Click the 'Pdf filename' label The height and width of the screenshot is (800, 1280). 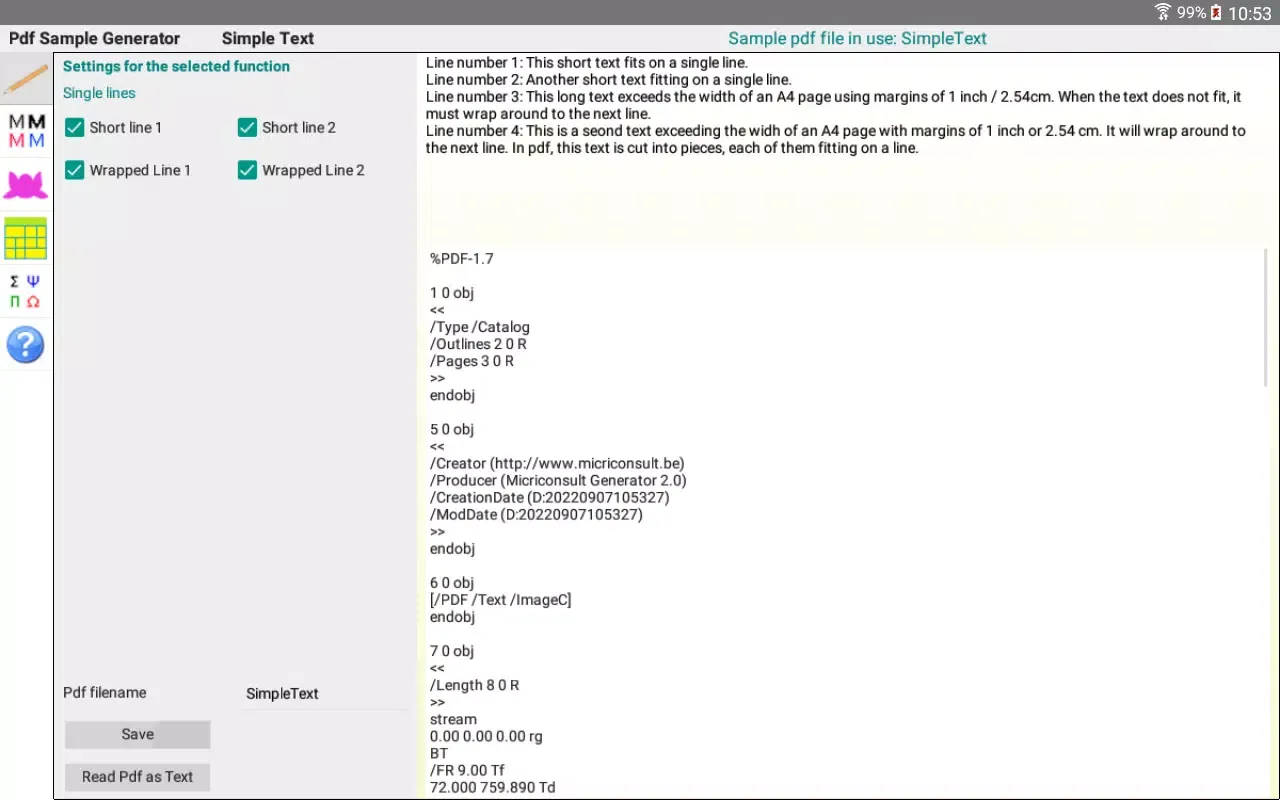[x=105, y=692]
